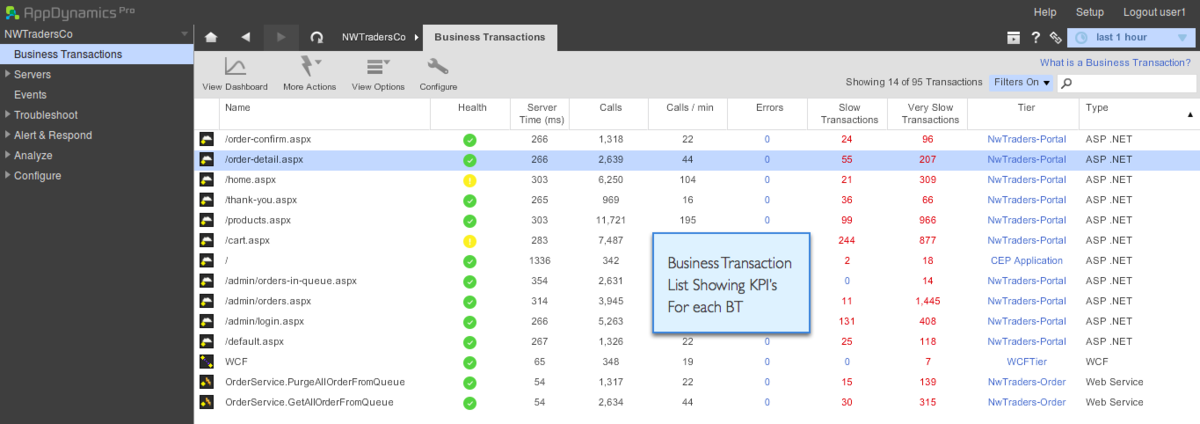Open NwTraders-Order tier link for PurgeAllOrderFromQueue
This screenshot has width=1200, height=424.
(1026, 382)
